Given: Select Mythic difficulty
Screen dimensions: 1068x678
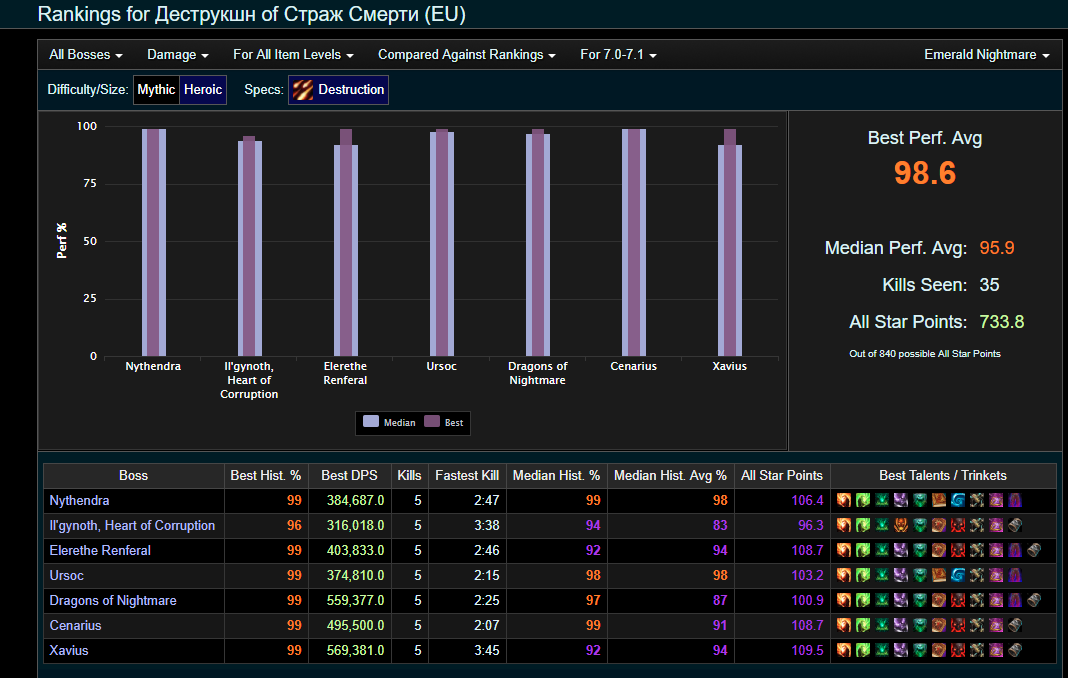Looking at the screenshot, I should coord(156,89).
